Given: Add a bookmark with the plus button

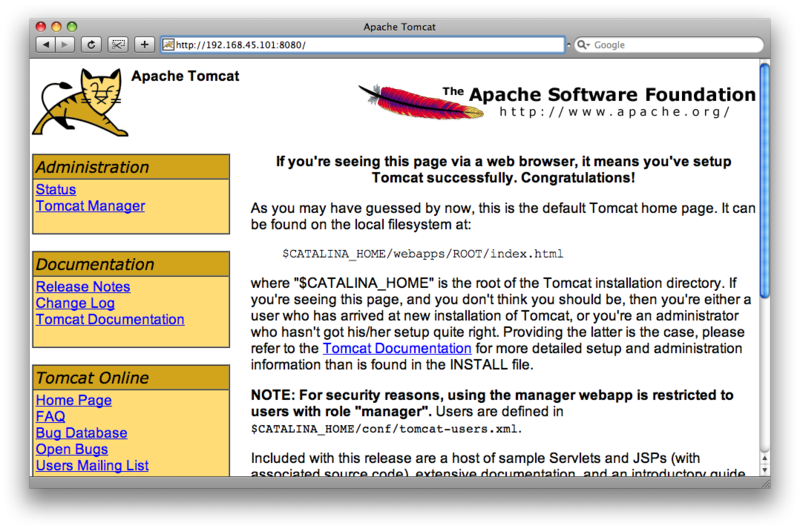Looking at the screenshot, I should pyautogui.click(x=144, y=45).
